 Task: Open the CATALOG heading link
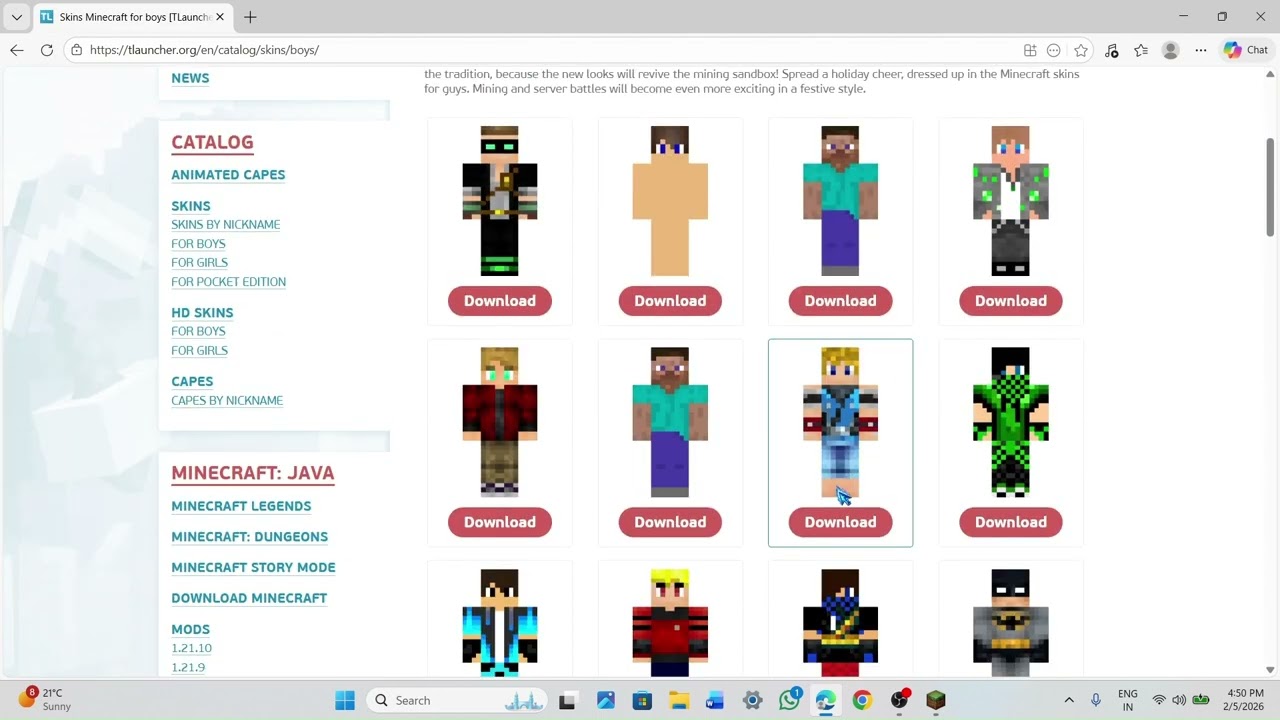coord(212,142)
